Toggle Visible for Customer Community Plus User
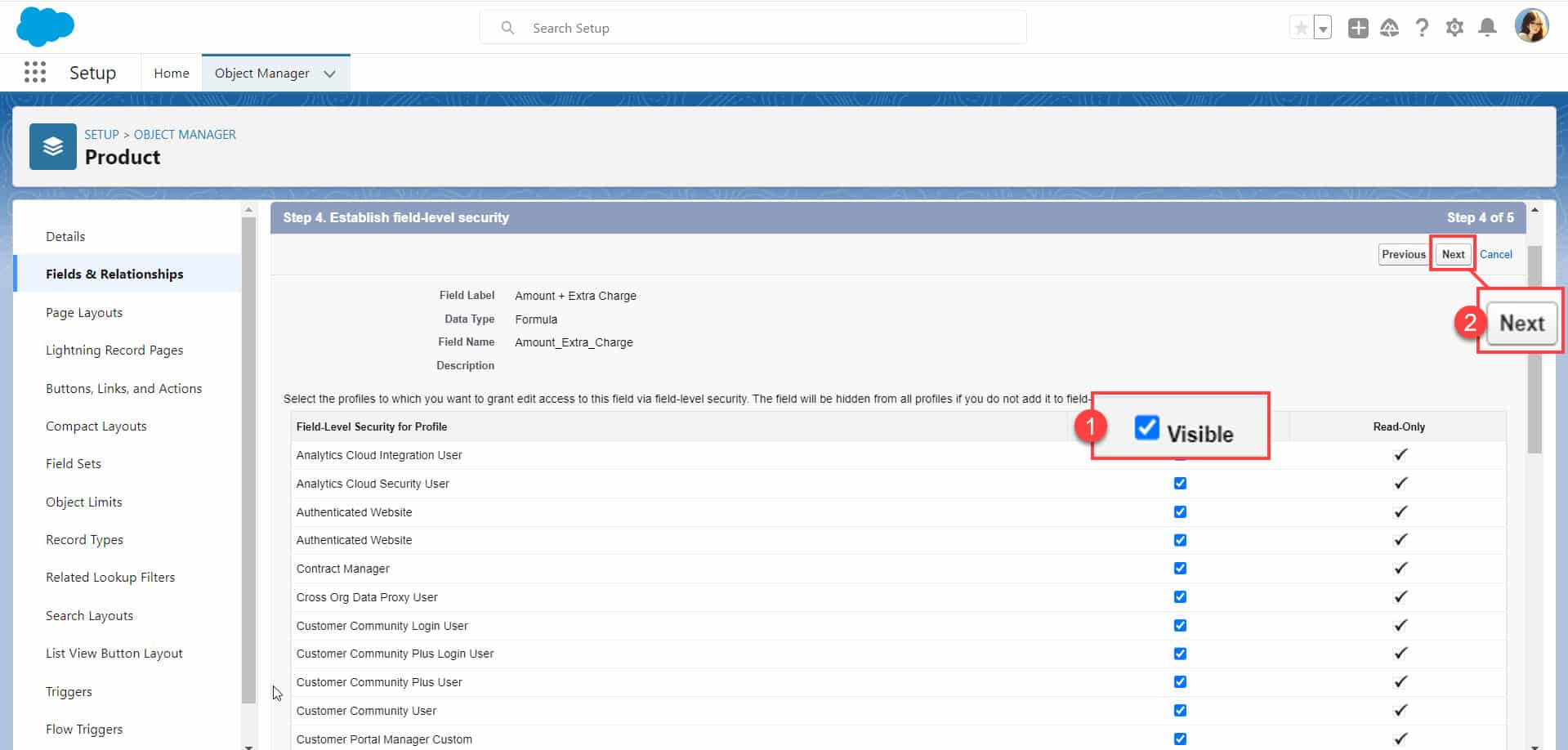 [x=1180, y=681]
